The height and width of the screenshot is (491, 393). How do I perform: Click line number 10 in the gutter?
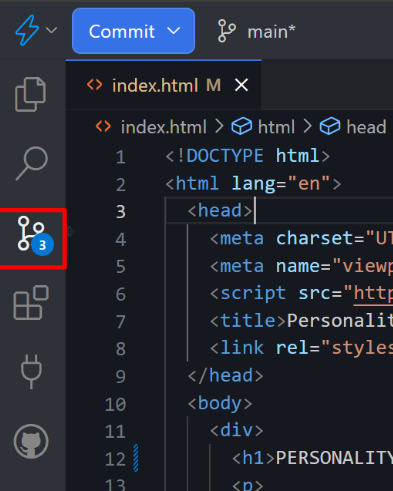pyautogui.click(x=115, y=404)
